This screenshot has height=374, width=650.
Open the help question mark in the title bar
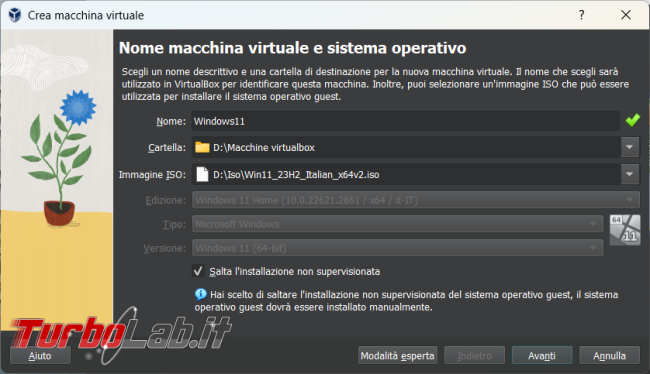pos(582,15)
